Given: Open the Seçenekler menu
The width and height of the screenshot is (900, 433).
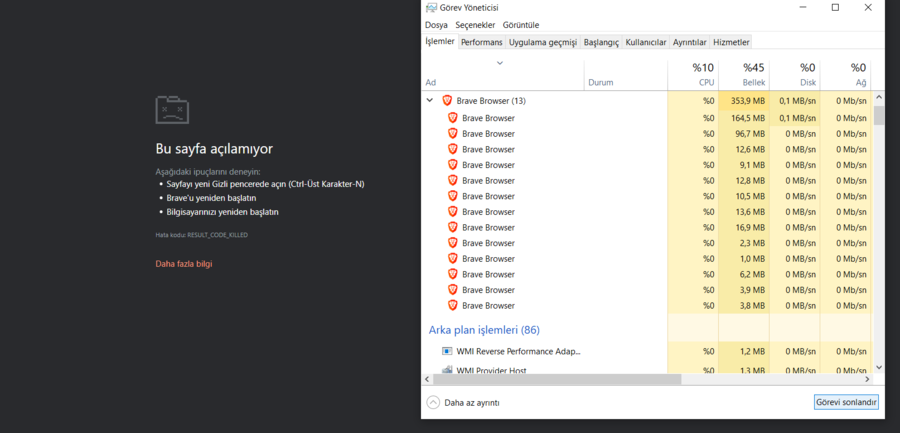Looking at the screenshot, I should point(475,25).
